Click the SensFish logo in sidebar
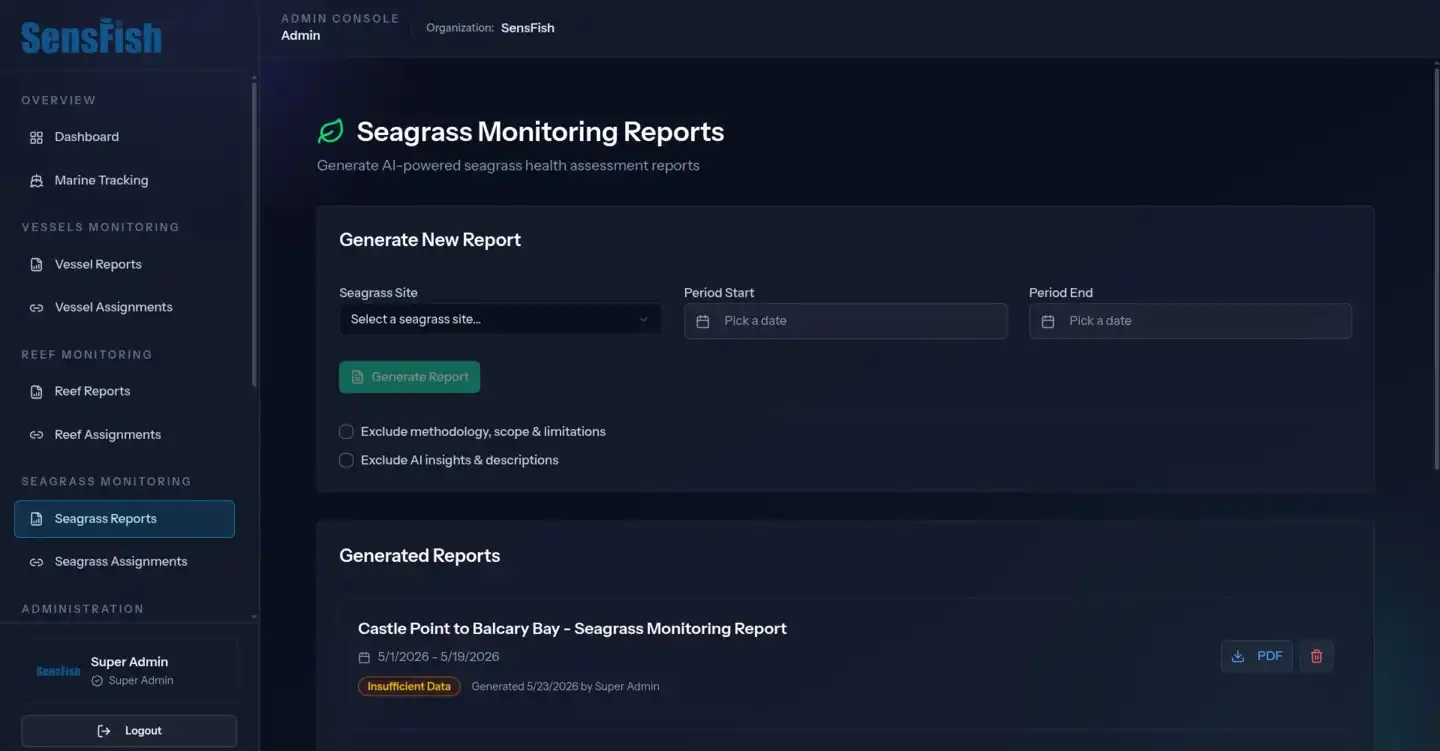Screen dimensions: 1440x751 pyautogui.click(x=91, y=38)
